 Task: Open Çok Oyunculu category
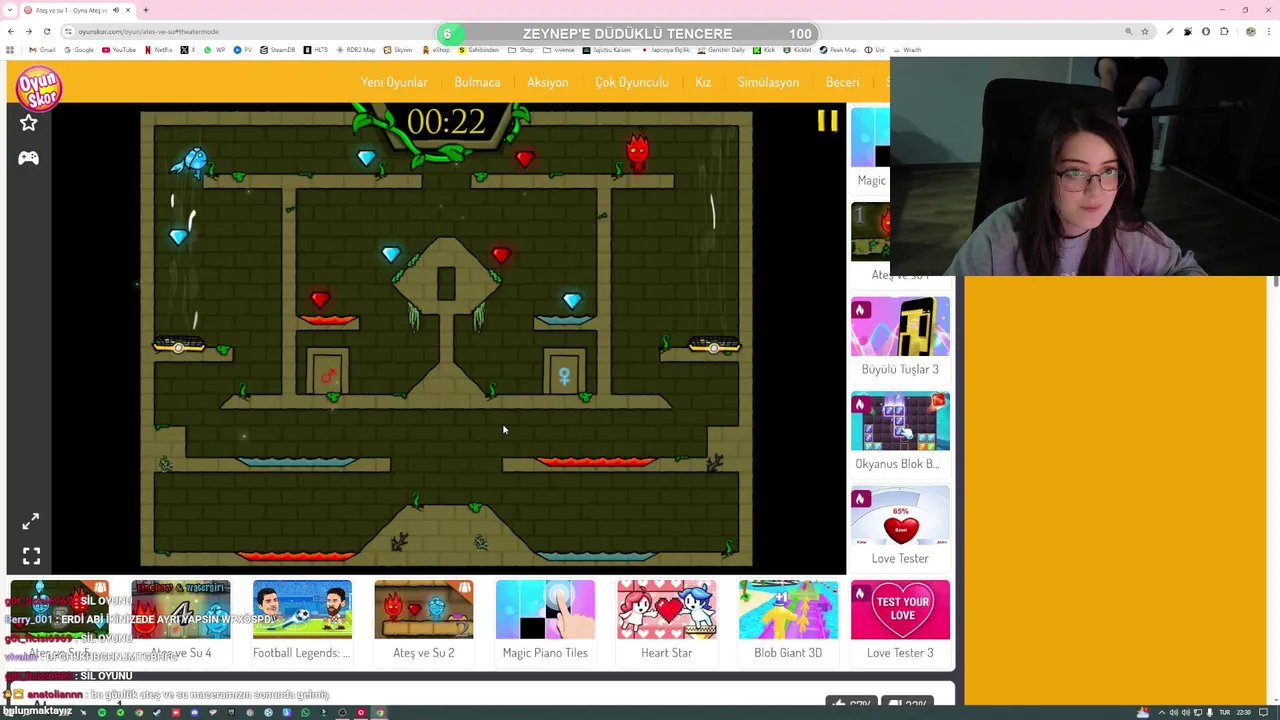click(632, 82)
